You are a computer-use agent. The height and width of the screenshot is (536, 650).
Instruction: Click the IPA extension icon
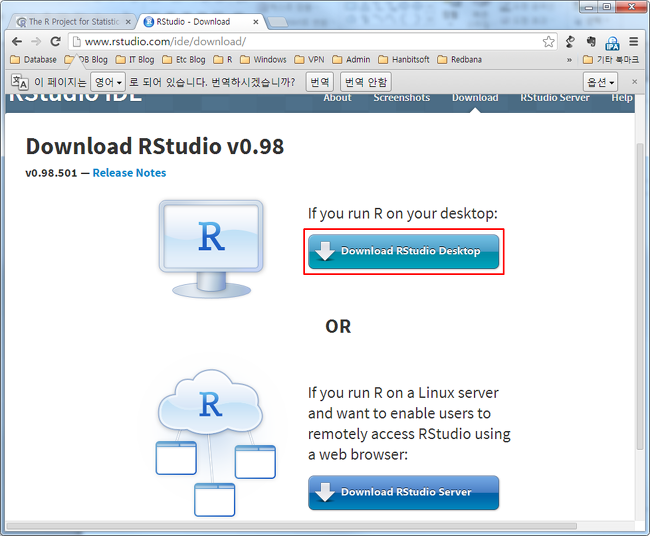(612, 42)
